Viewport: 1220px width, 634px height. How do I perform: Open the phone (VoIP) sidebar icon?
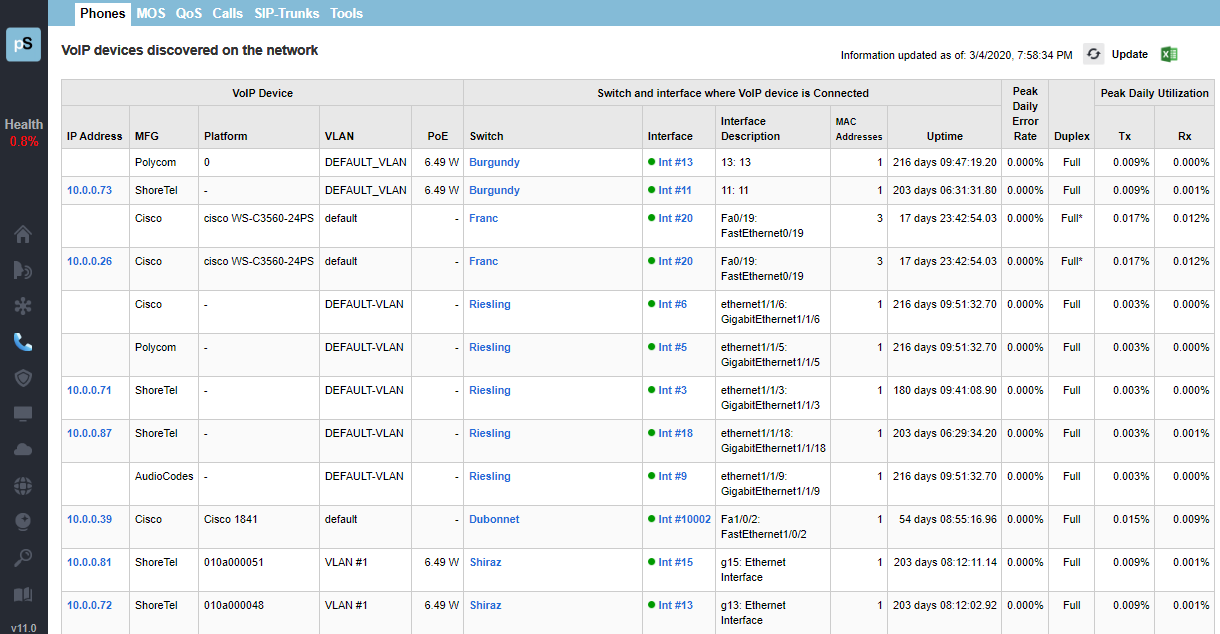coord(23,342)
